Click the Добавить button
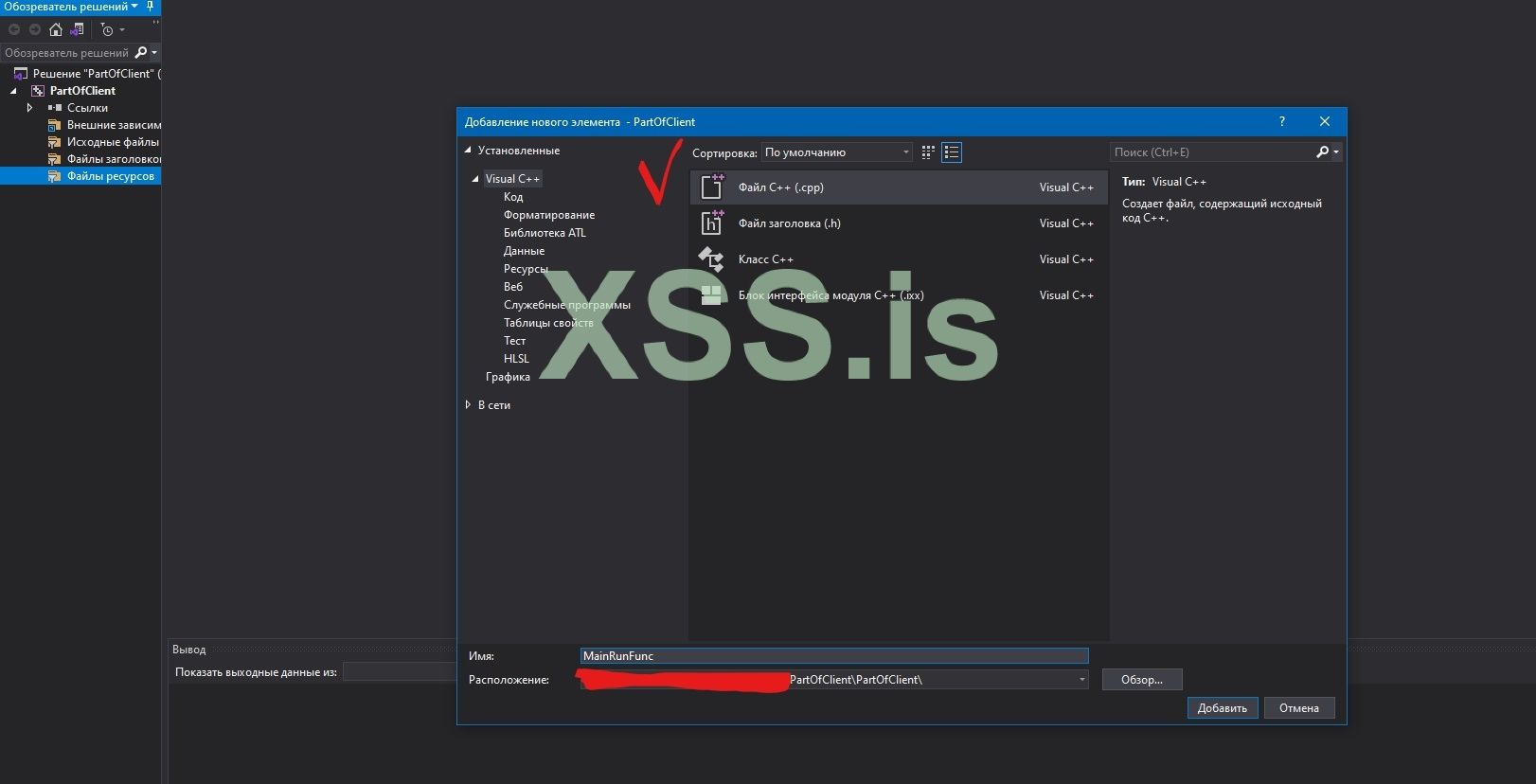 point(1223,708)
